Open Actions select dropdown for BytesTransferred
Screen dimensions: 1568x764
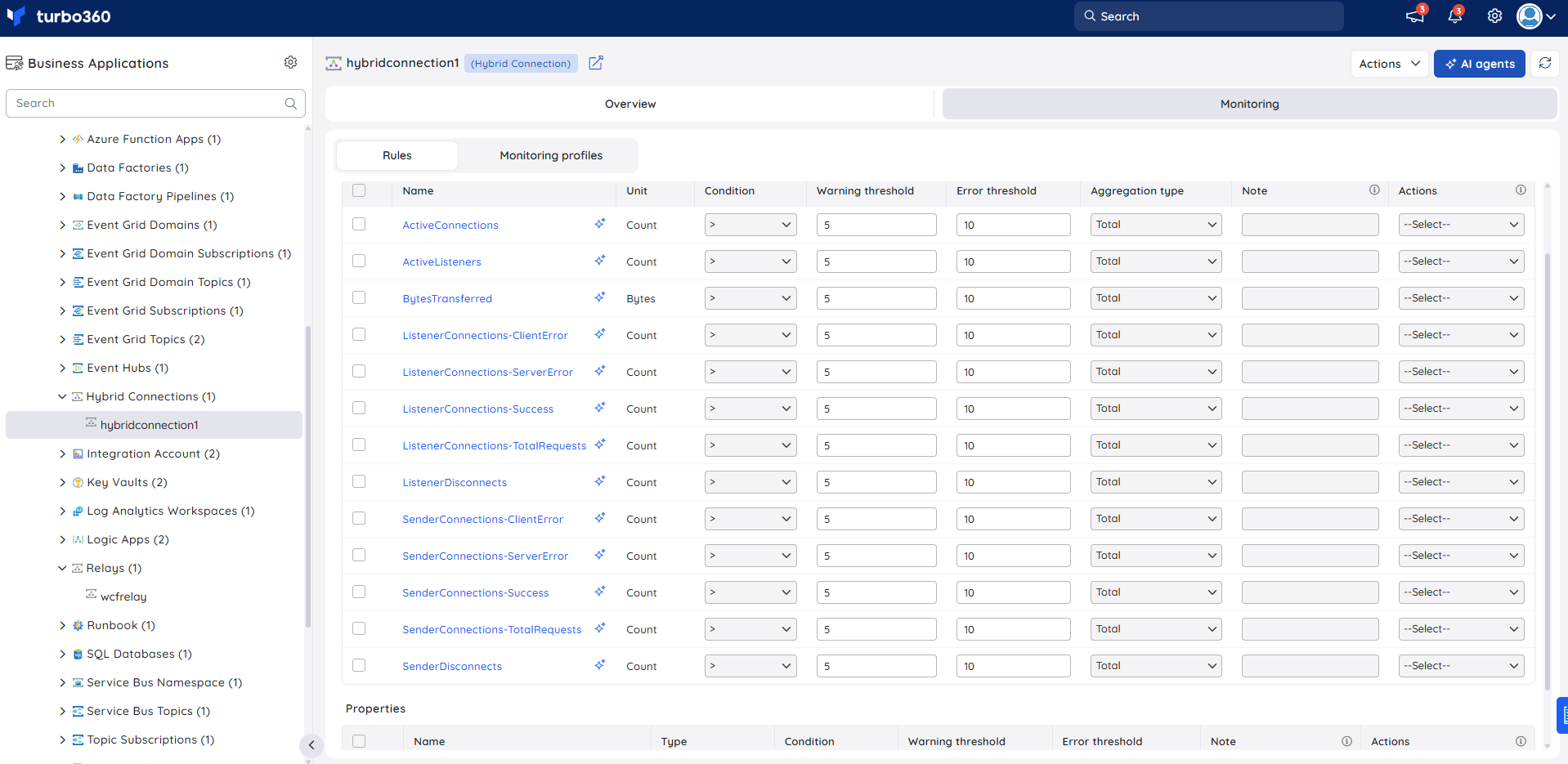[1461, 298]
